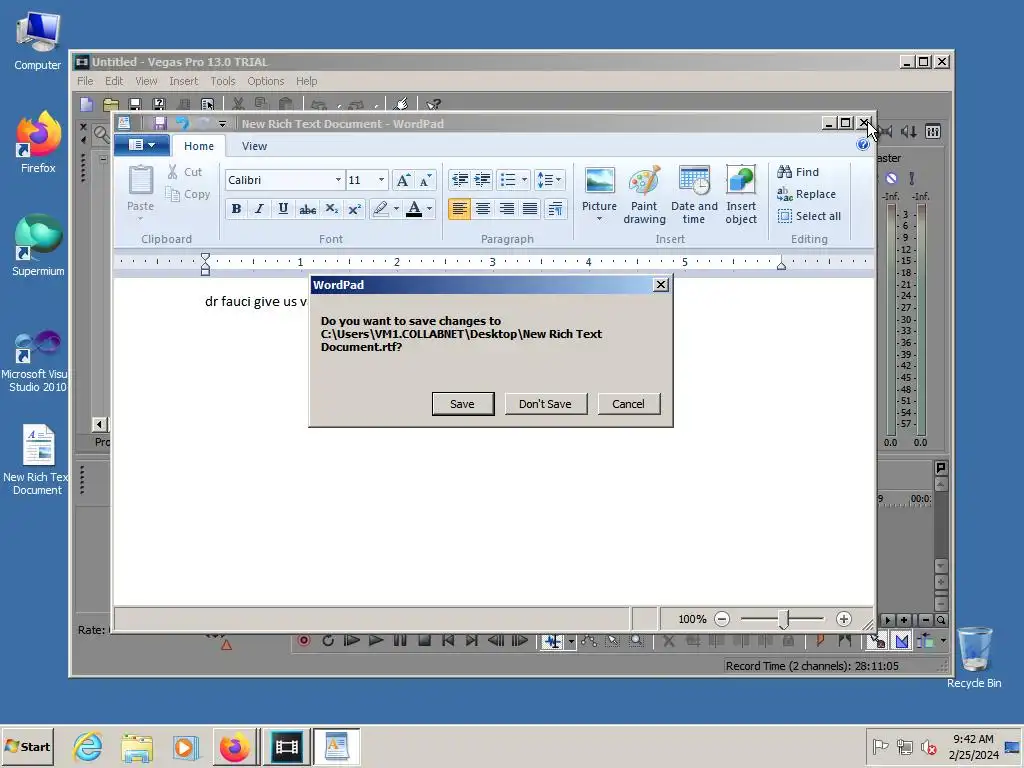1024x768 pixels.
Task: Click Vegas Pro Open folder icon
Action: coord(111,104)
